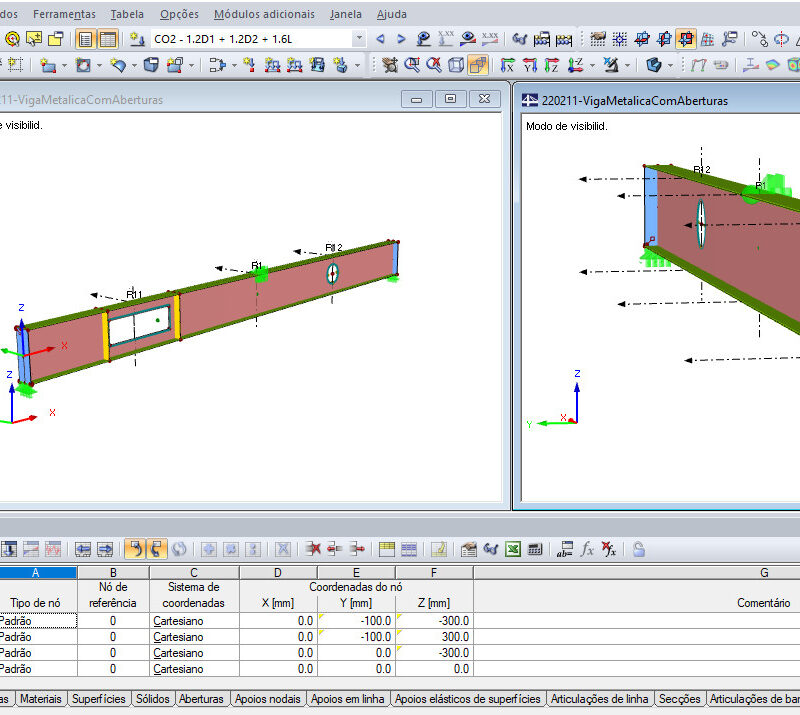Switch to the Sólidos tab
This screenshot has width=800, height=715.
[153, 699]
